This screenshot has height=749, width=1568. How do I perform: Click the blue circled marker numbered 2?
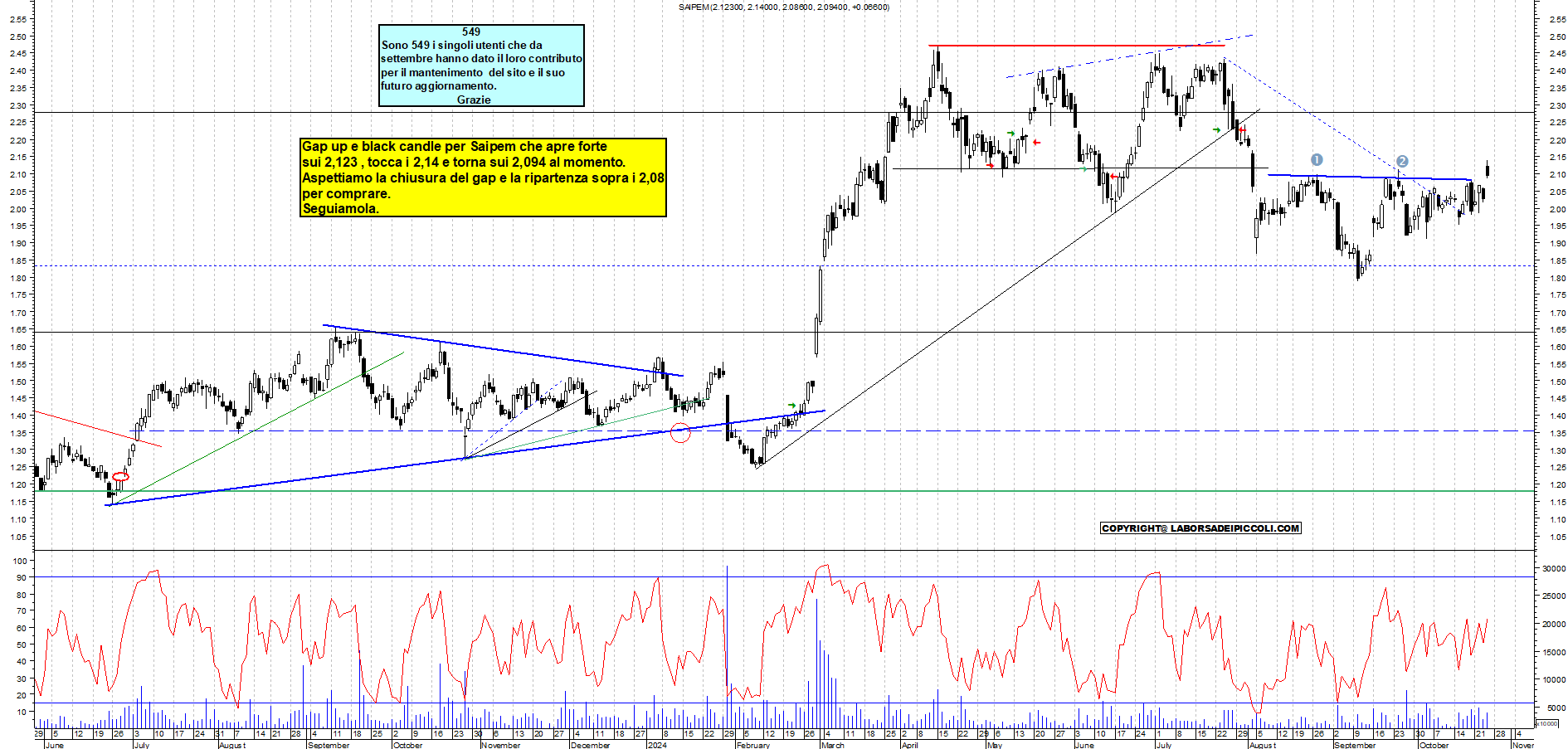point(1402,162)
